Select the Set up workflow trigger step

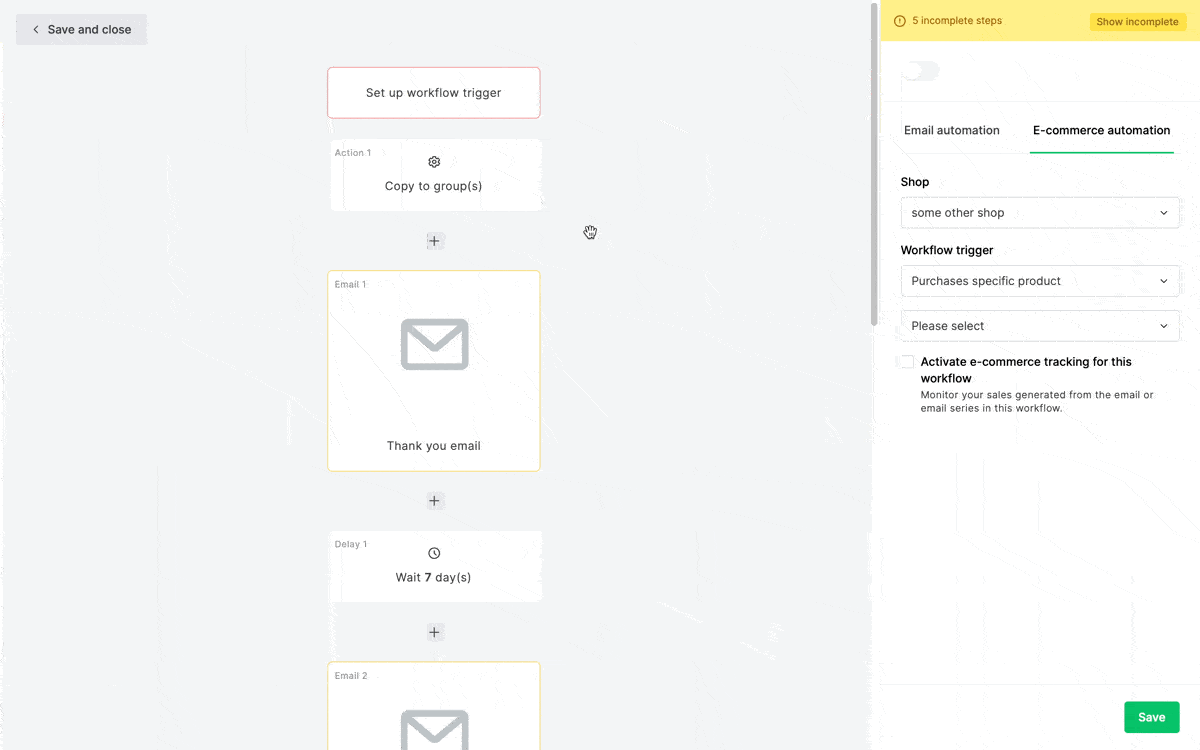(x=434, y=93)
